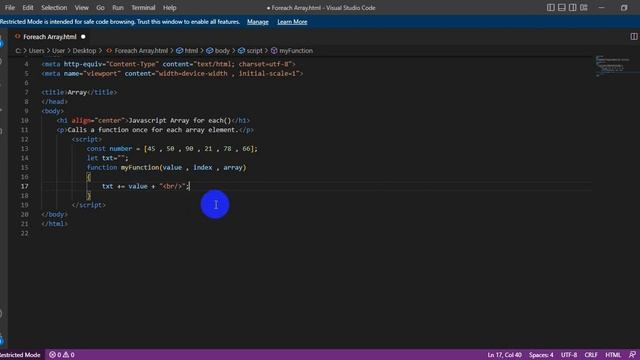Click the meta viewport line 5
This screenshot has height=360, width=640.
point(172,74)
